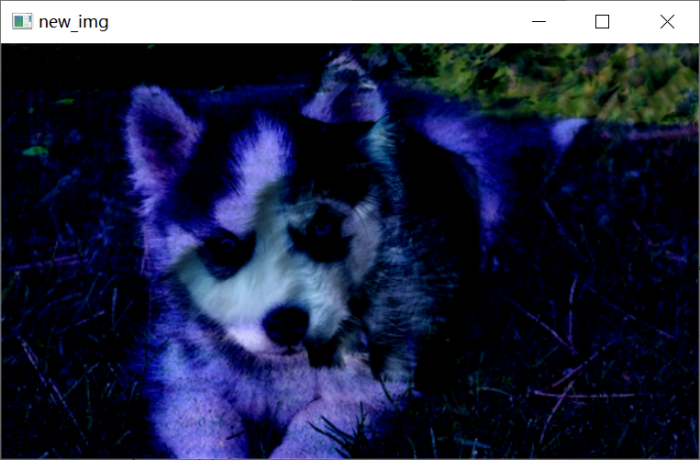
Task: Click the new_img window icon
Action: click(x=21, y=22)
